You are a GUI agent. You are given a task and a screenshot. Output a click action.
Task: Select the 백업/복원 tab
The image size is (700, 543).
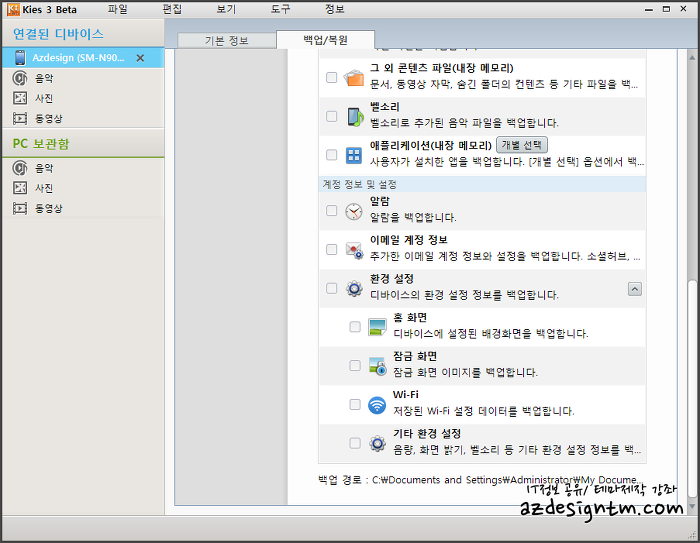pyautogui.click(x=325, y=40)
